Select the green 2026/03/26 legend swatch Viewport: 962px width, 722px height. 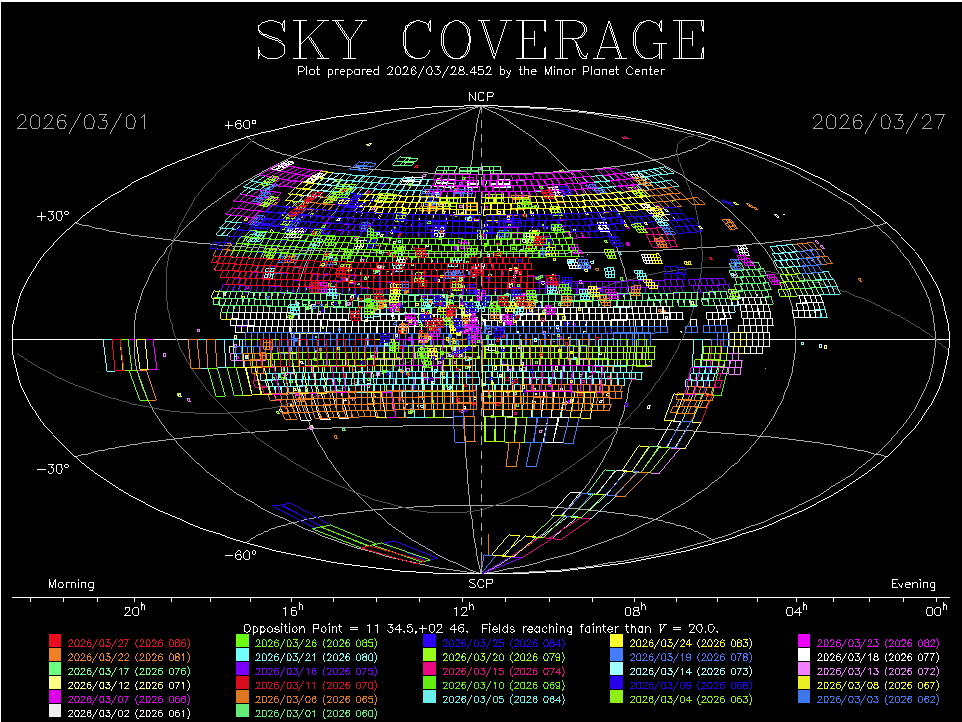[x=242, y=641]
